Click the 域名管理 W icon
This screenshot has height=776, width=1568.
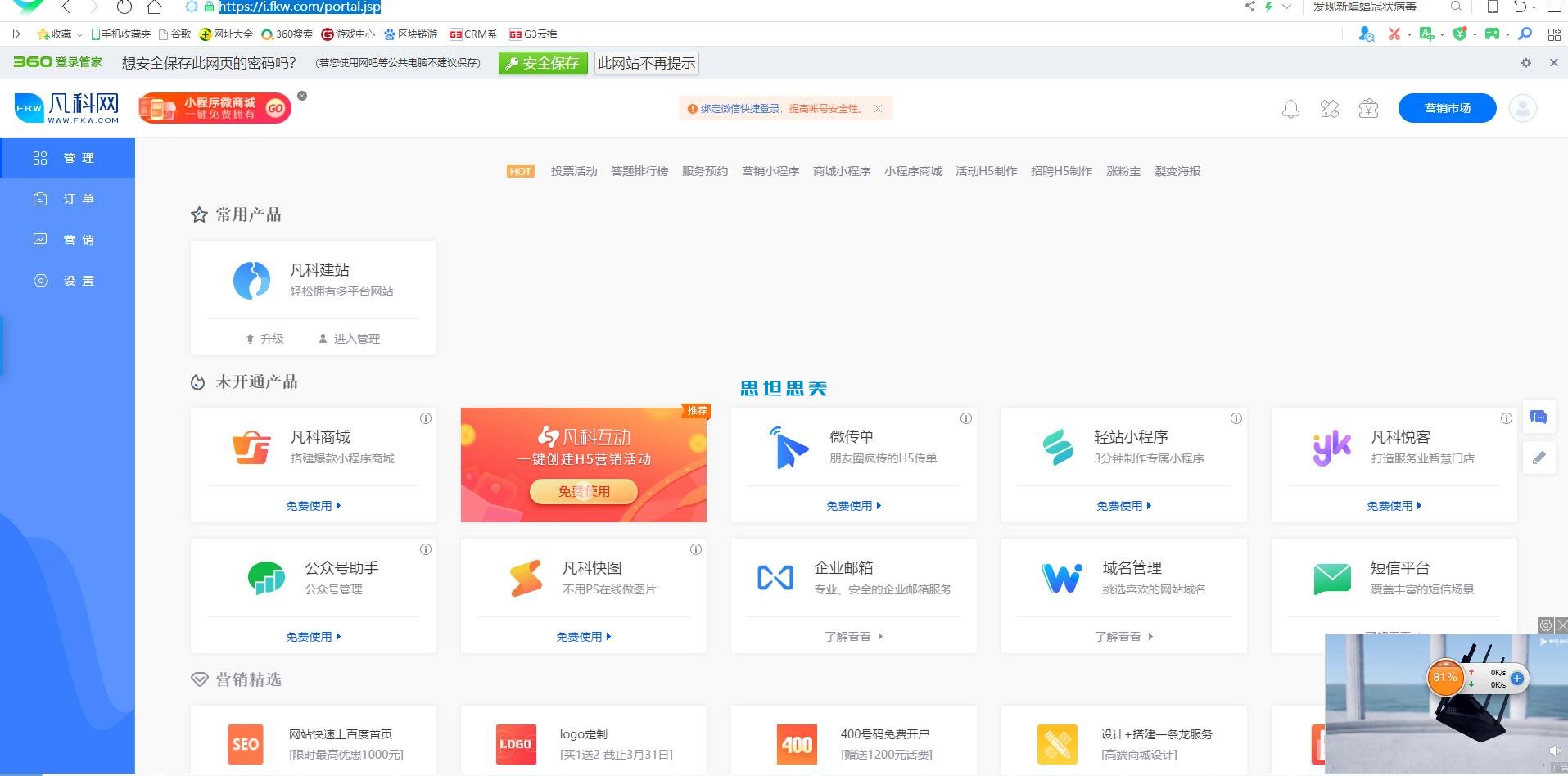point(1062,578)
